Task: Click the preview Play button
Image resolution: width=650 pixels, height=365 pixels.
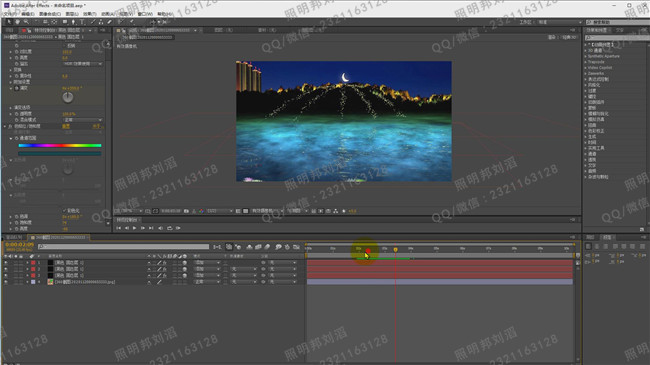Action: pos(134,228)
